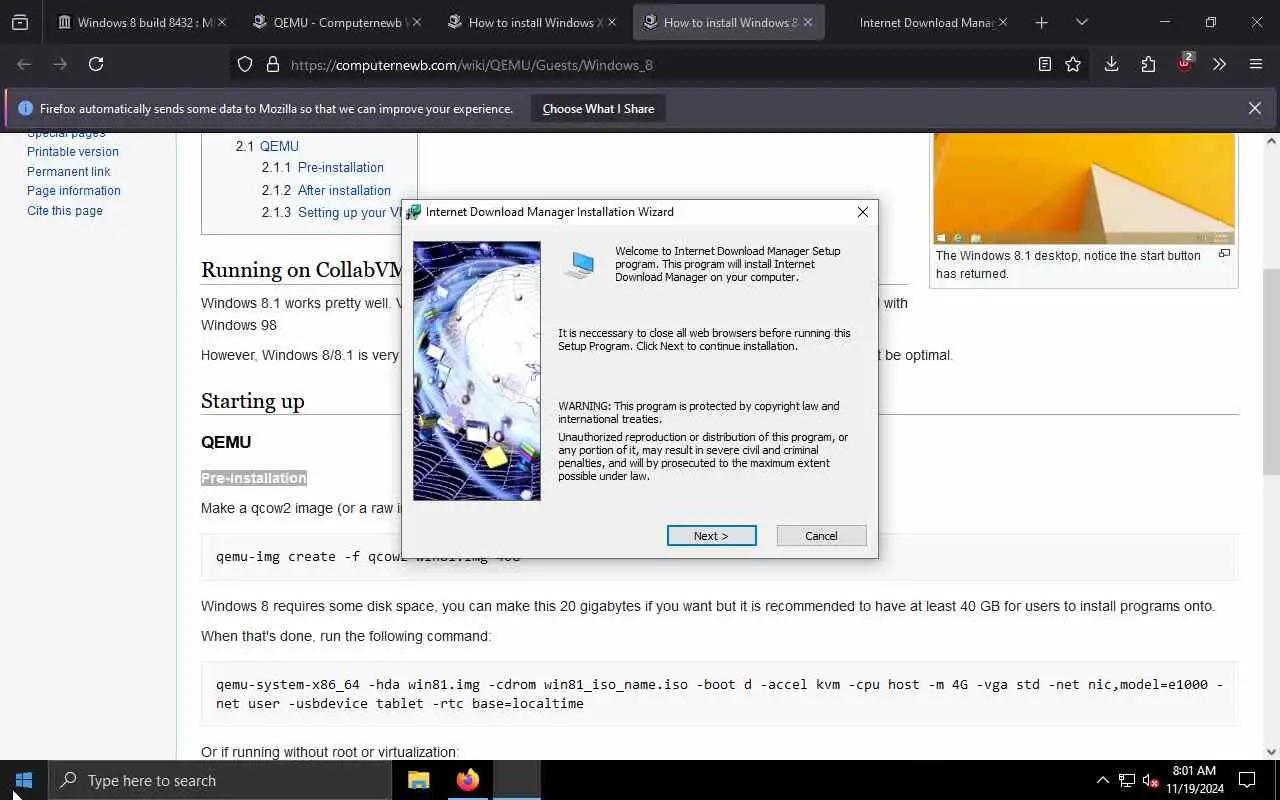Image resolution: width=1280 pixels, height=800 pixels.
Task: Close the active How to install Windows 8 tab
Action: 807,22
